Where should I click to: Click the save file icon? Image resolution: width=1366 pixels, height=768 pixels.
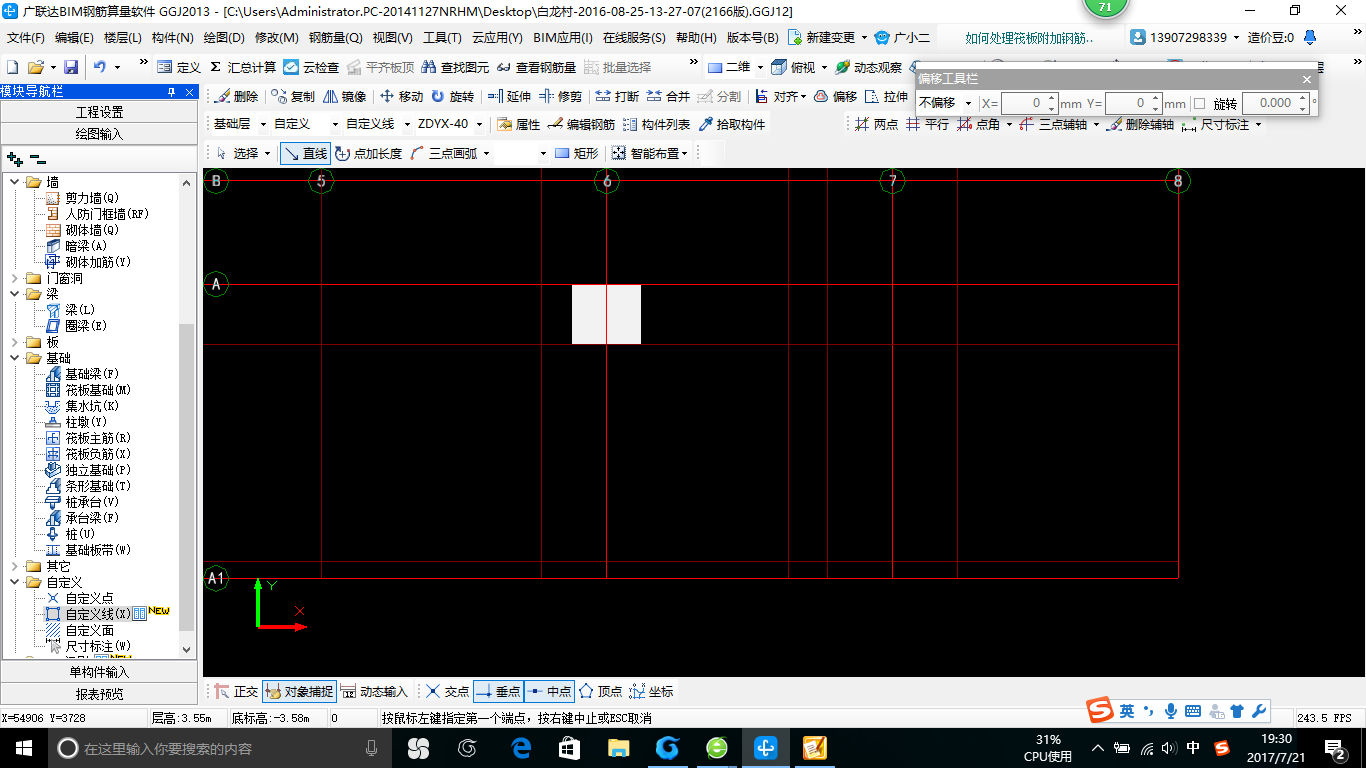[x=71, y=67]
